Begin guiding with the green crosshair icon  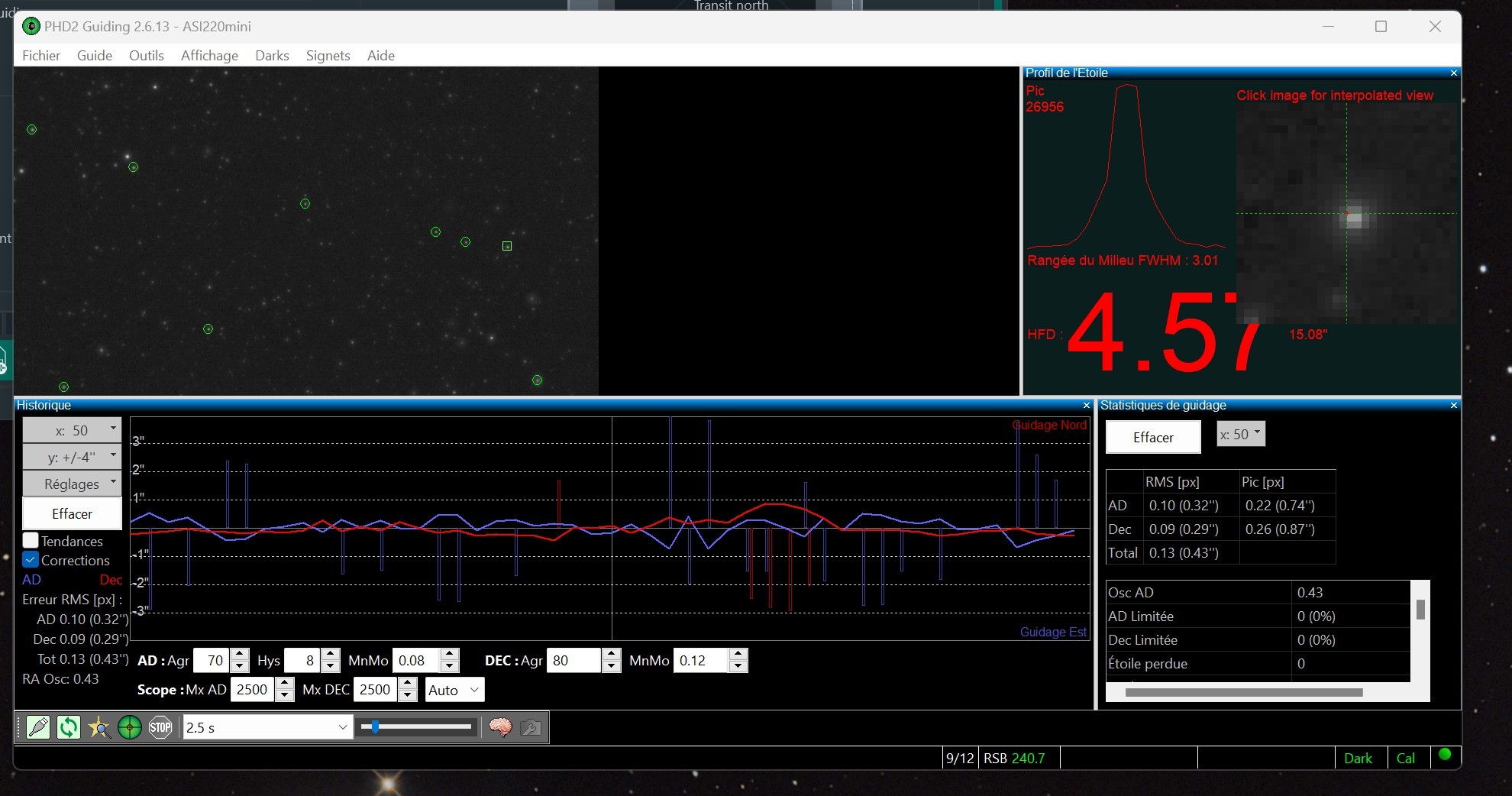tap(130, 727)
